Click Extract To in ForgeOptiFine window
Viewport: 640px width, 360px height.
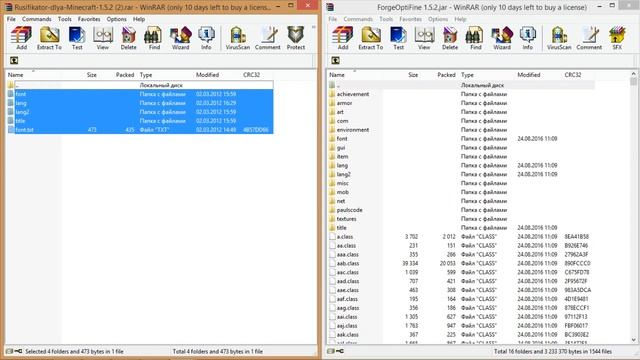click(x=371, y=38)
